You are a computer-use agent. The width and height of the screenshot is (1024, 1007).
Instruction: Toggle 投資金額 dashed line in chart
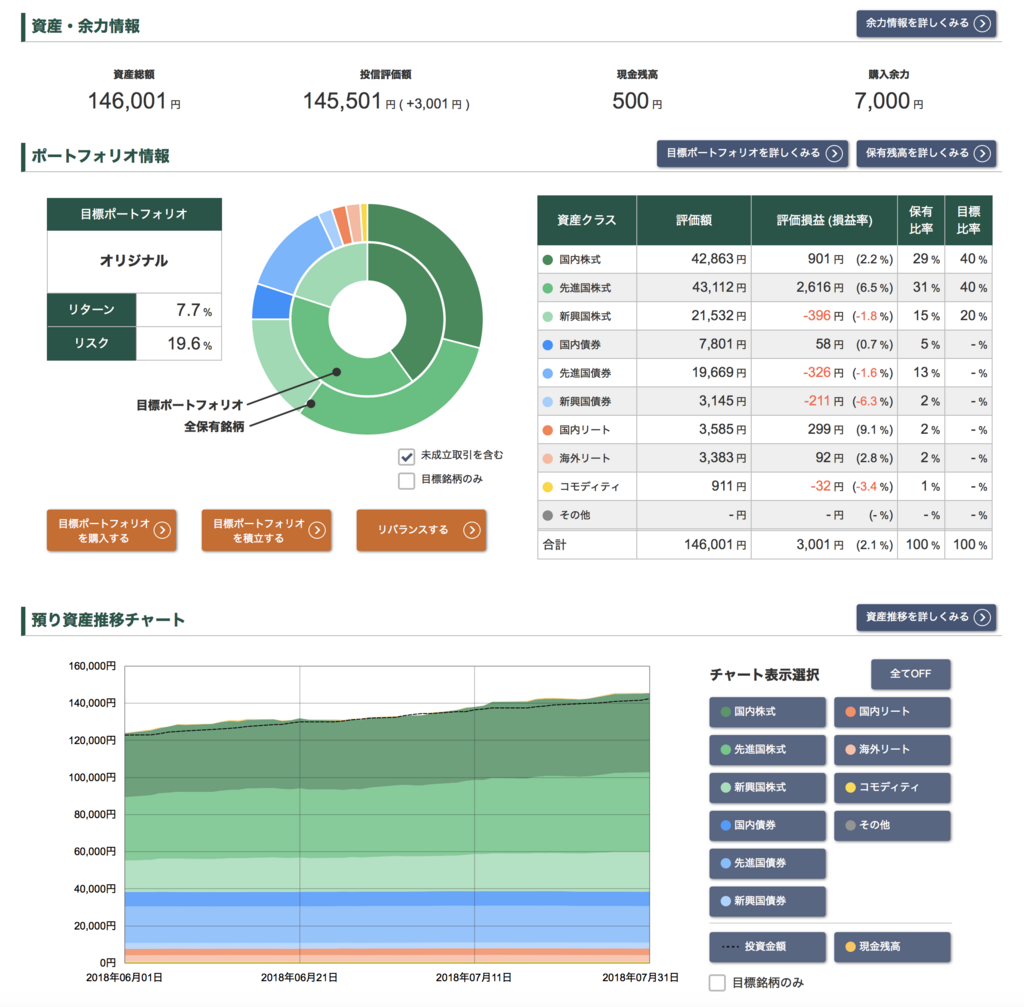767,947
